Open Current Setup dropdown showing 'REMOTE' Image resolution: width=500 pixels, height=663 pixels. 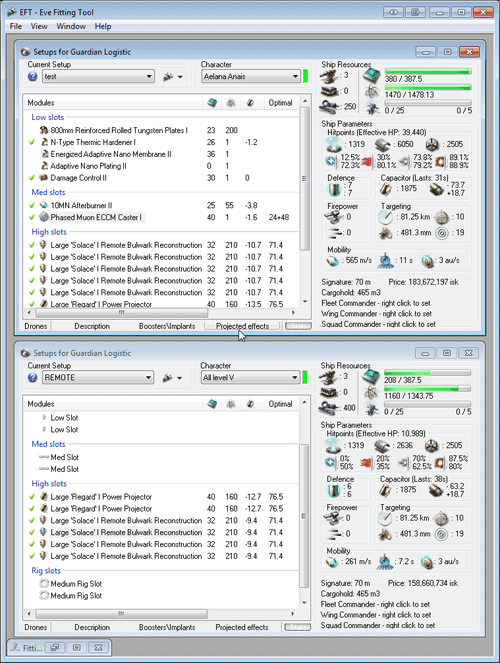(98, 378)
